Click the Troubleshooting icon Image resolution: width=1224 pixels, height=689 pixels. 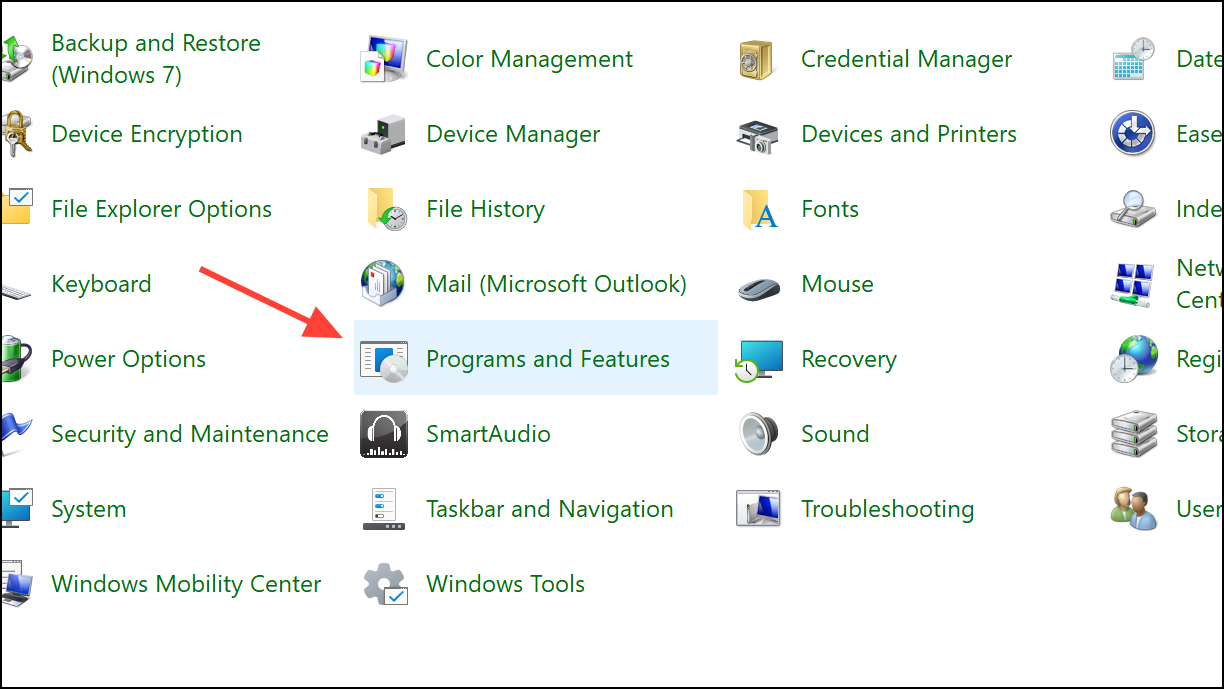tap(759, 509)
